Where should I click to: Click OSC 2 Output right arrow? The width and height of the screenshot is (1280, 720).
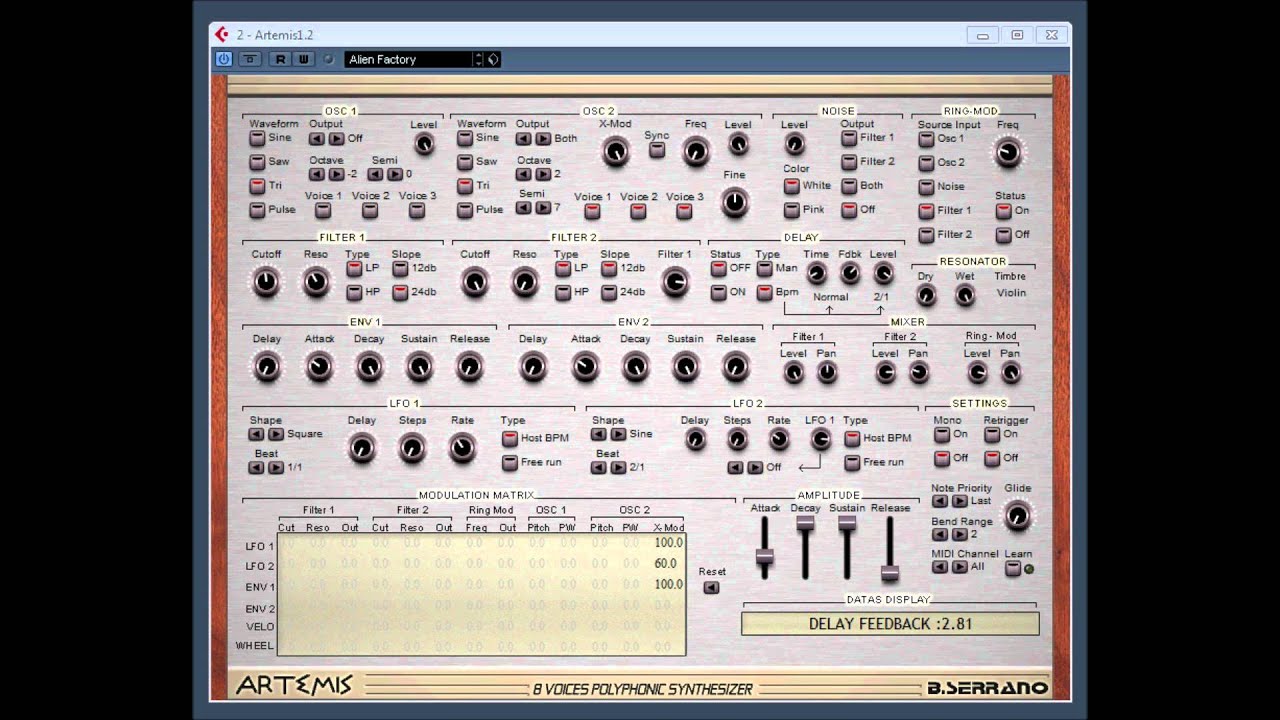[543, 139]
